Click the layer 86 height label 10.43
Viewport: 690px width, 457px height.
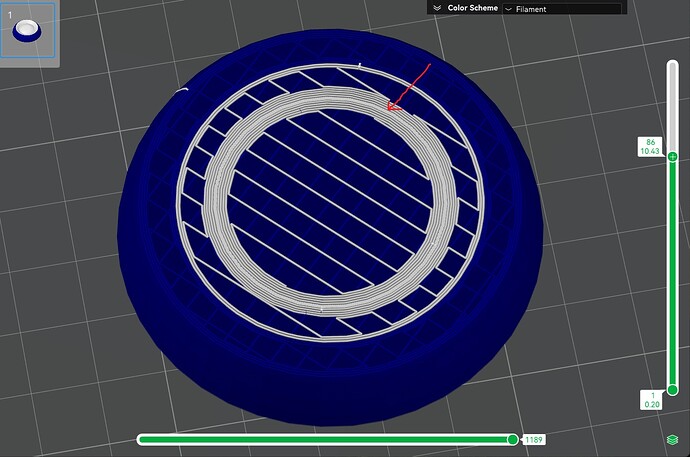pos(650,151)
